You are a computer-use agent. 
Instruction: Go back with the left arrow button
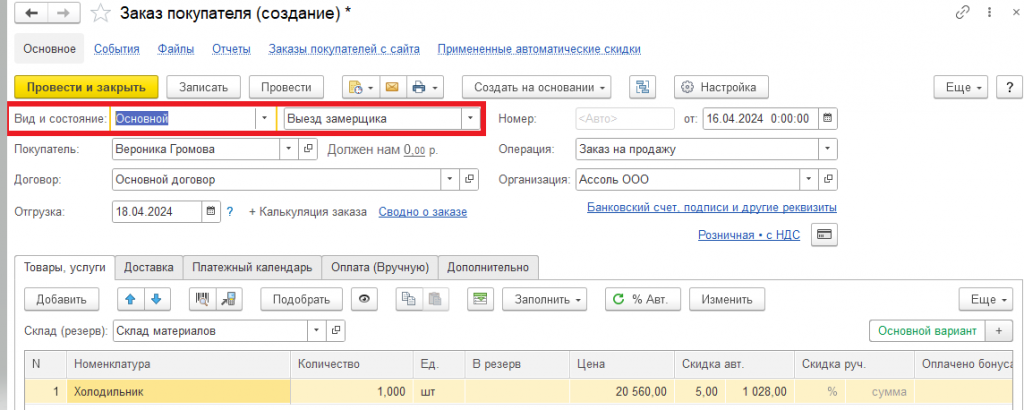(x=31, y=13)
